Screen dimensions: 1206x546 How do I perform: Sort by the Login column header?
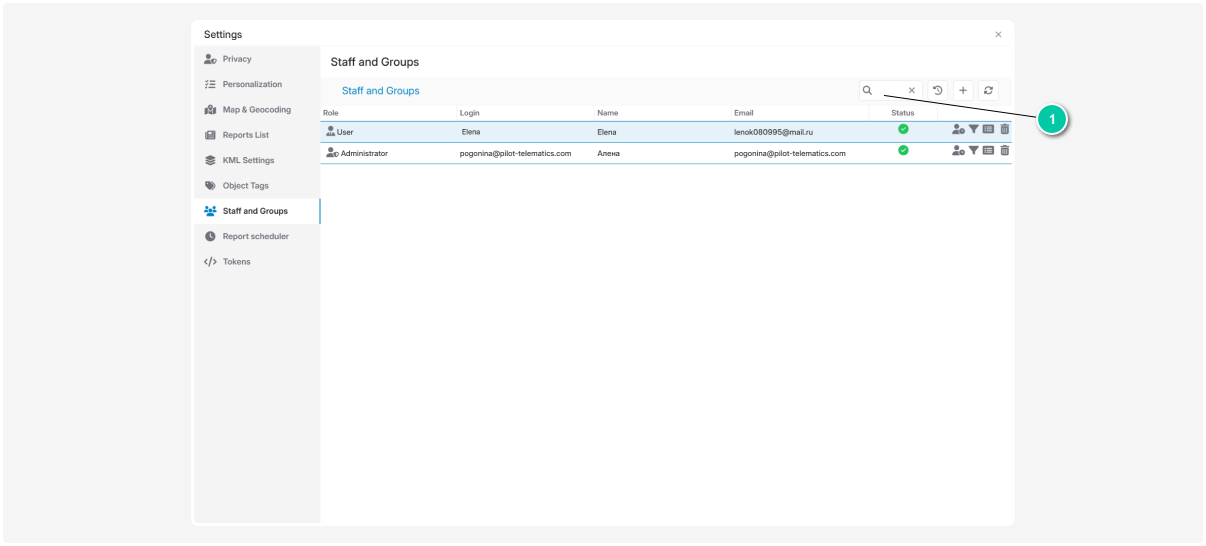pyautogui.click(x=470, y=113)
